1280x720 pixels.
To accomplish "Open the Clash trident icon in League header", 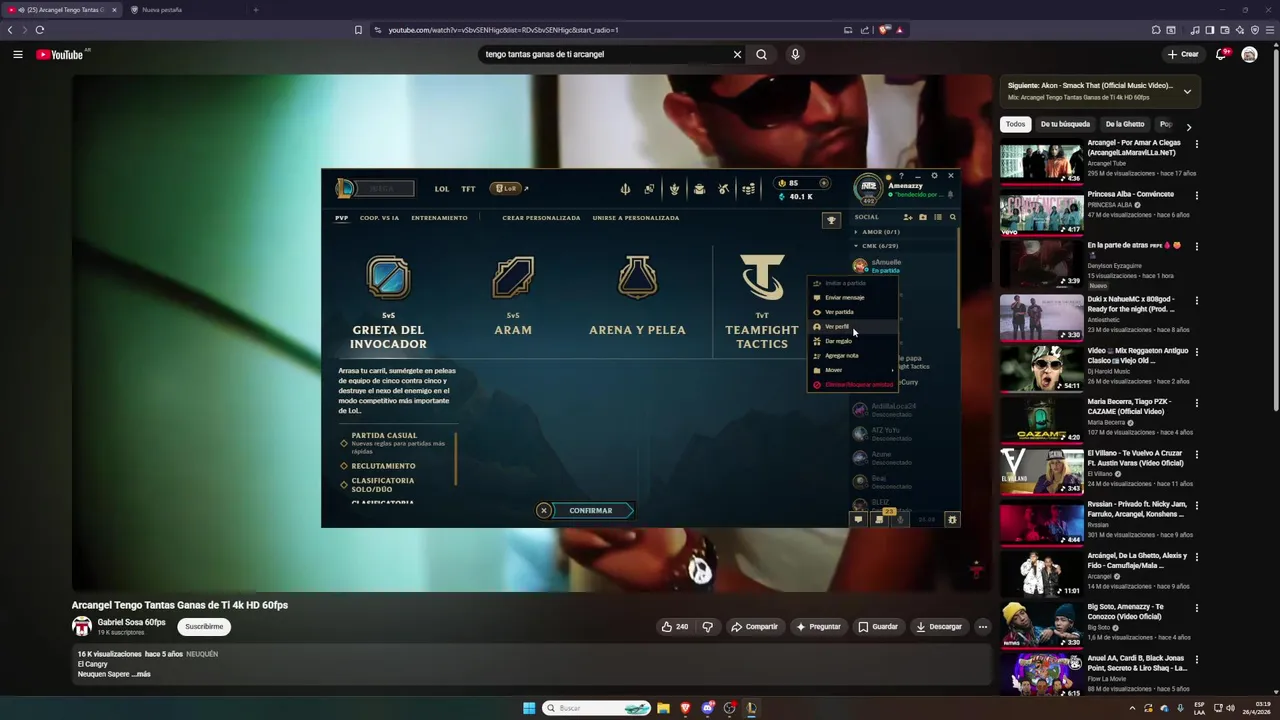I will tap(625, 189).
